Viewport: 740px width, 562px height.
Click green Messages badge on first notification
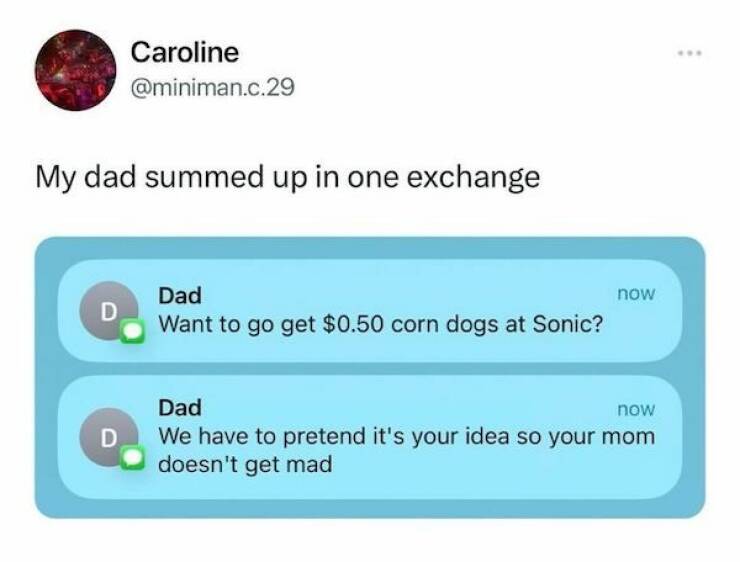point(132,333)
